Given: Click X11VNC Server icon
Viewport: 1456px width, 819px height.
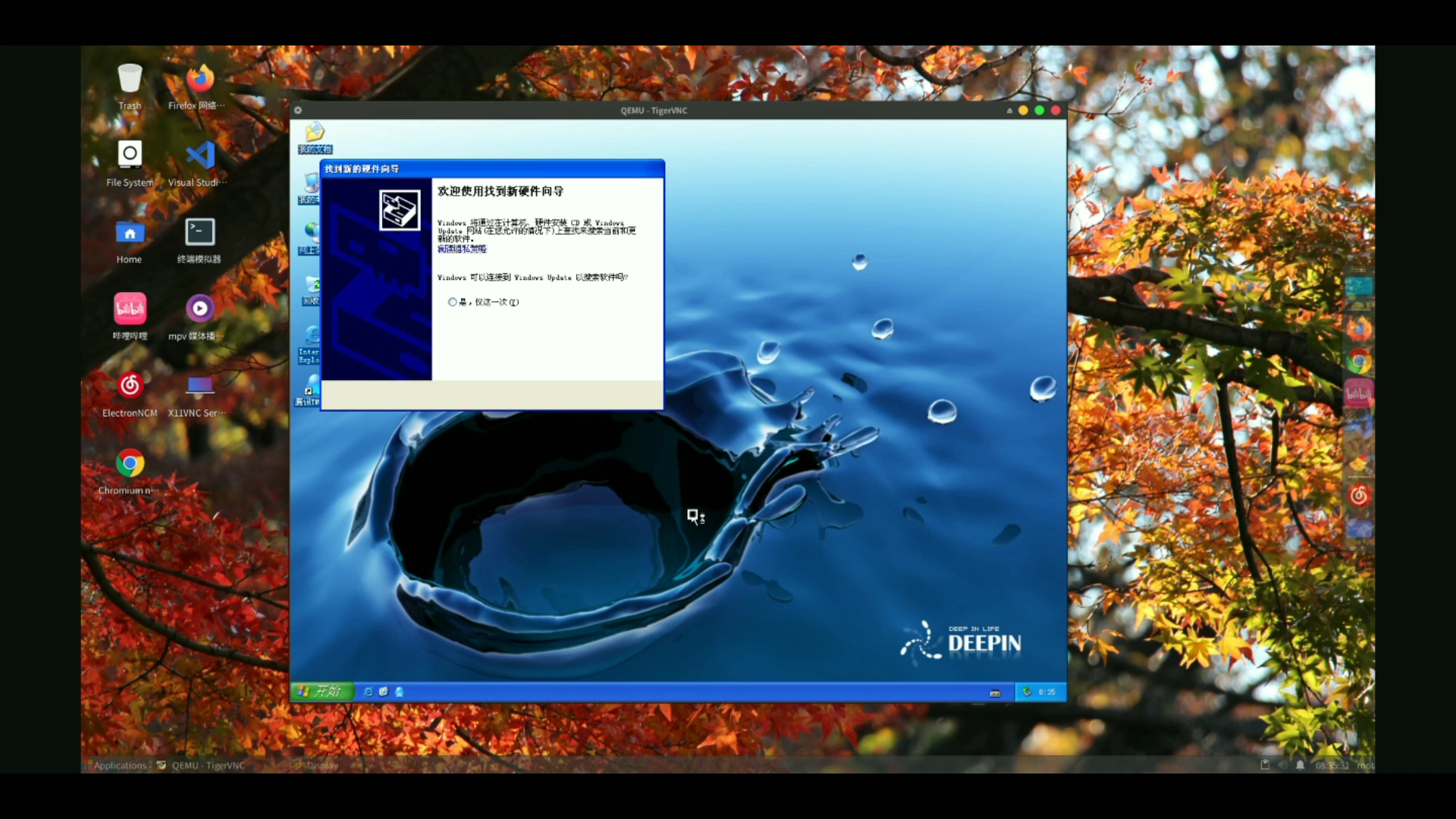Looking at the screenshot, I should point(197,386).
